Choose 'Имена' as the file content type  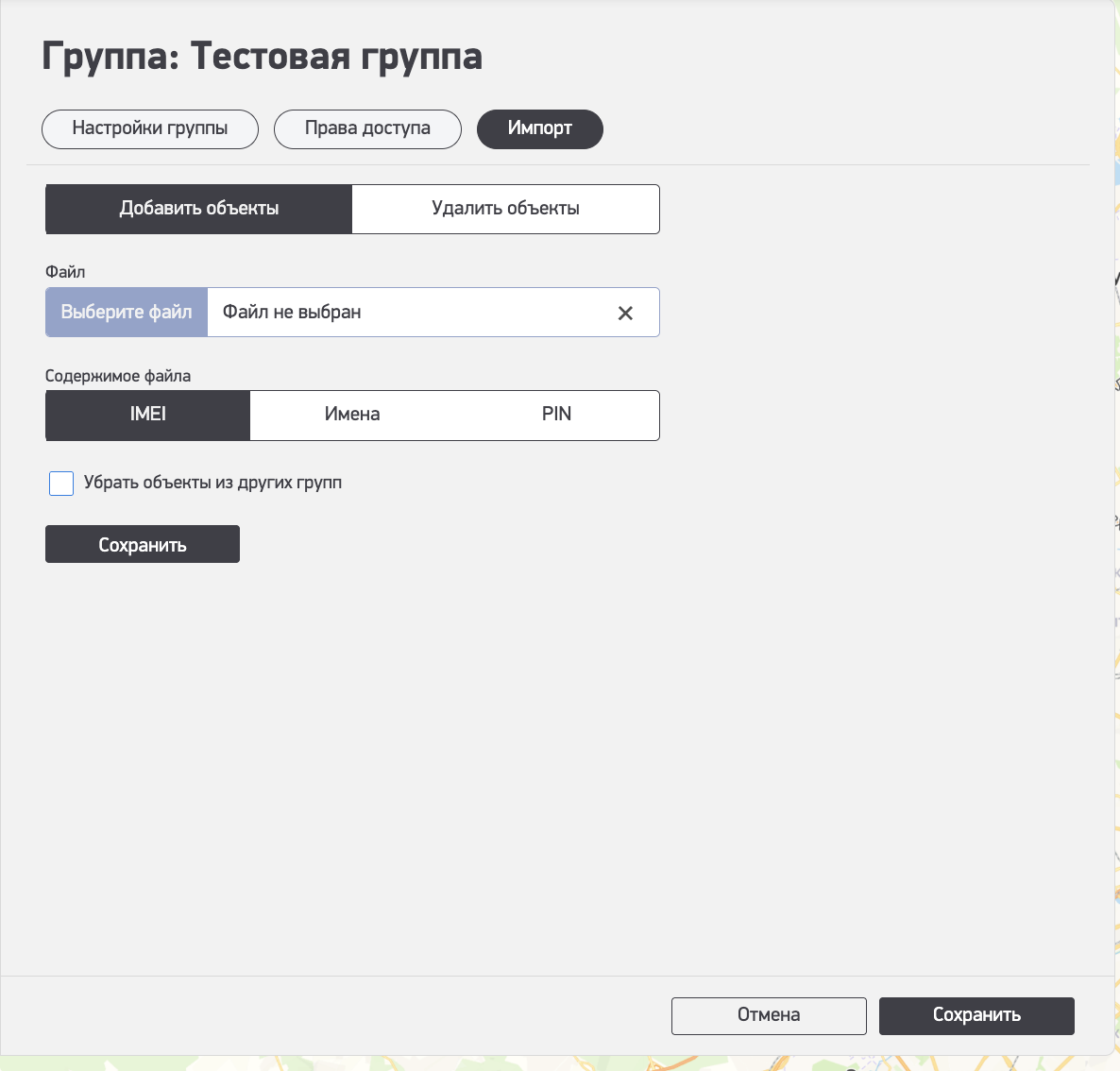352,415
